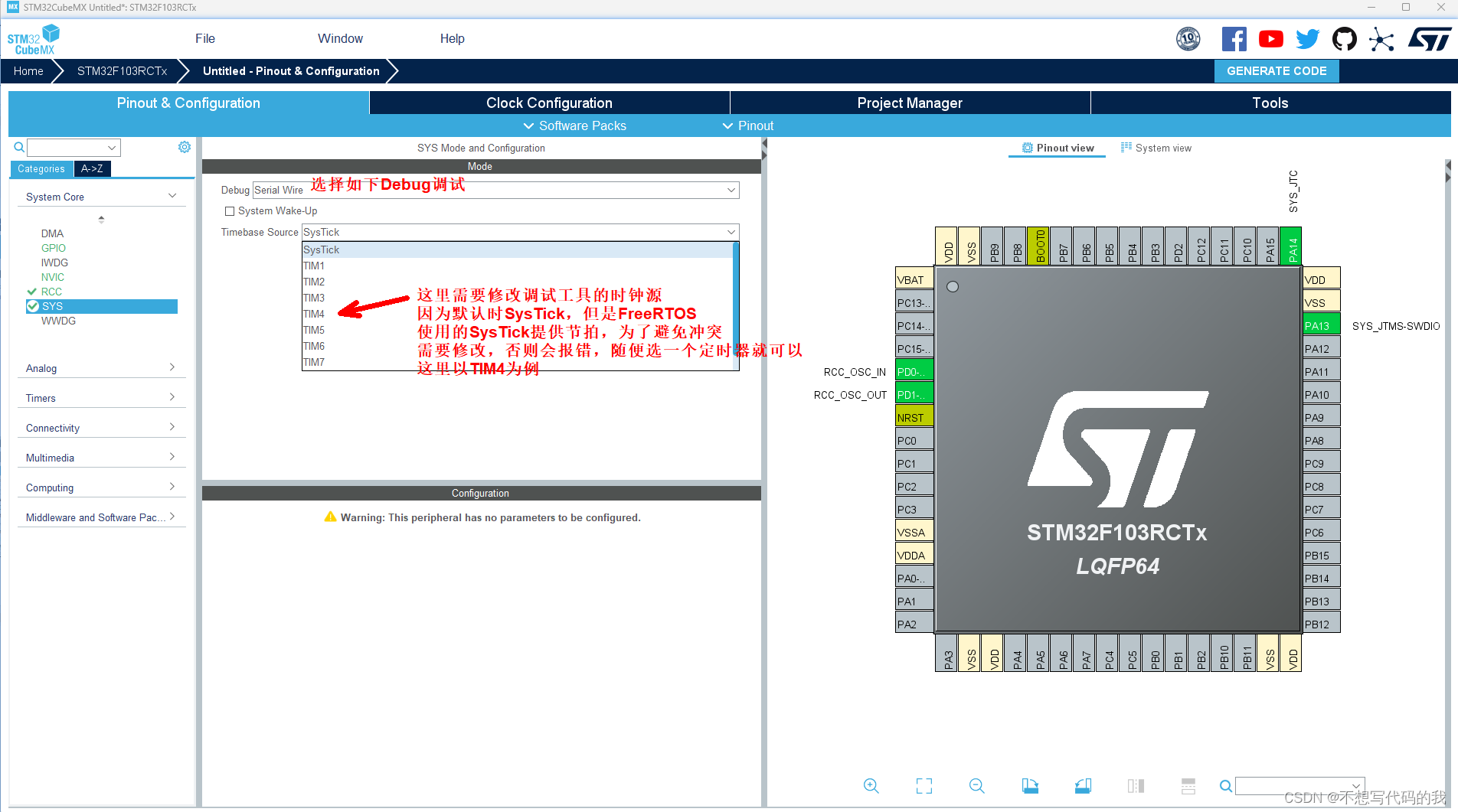Switch to Categories listing tab
1458x812 pixels.
point(41,169)
